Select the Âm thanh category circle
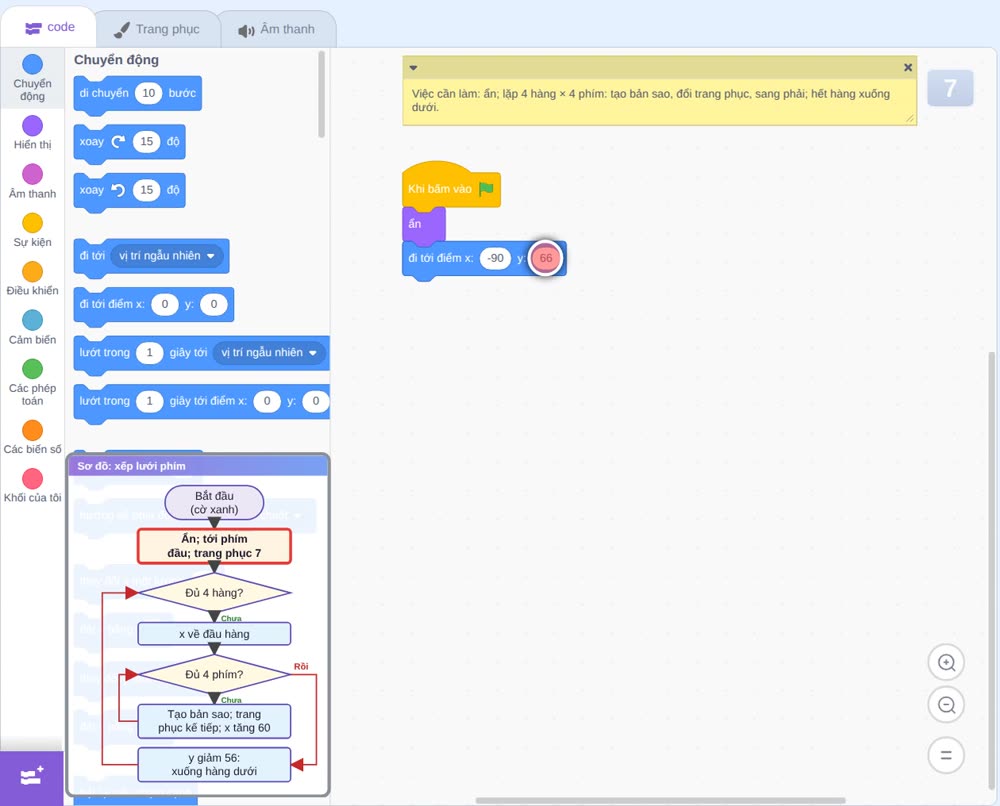Image resolution: width=1000 pixels, height=806 pixels. pos(33,174)
